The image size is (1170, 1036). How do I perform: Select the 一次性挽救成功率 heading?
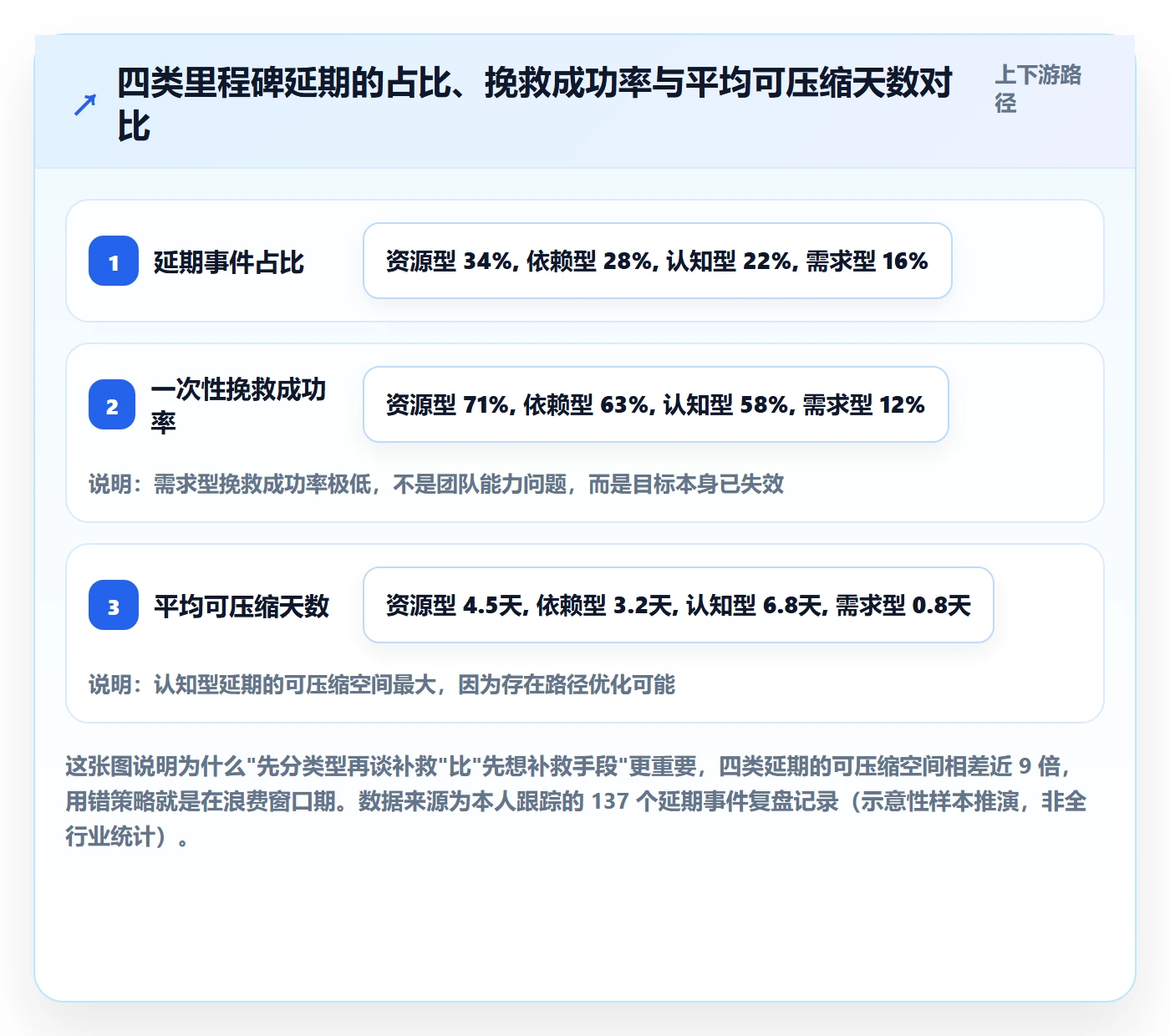pyautogui.click(x=238, y=405)
